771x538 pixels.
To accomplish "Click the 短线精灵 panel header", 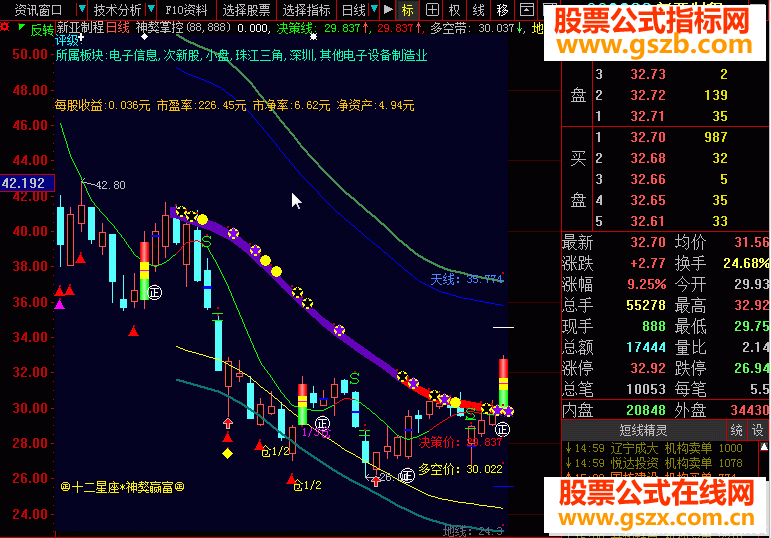I will [x=643, y=430].
